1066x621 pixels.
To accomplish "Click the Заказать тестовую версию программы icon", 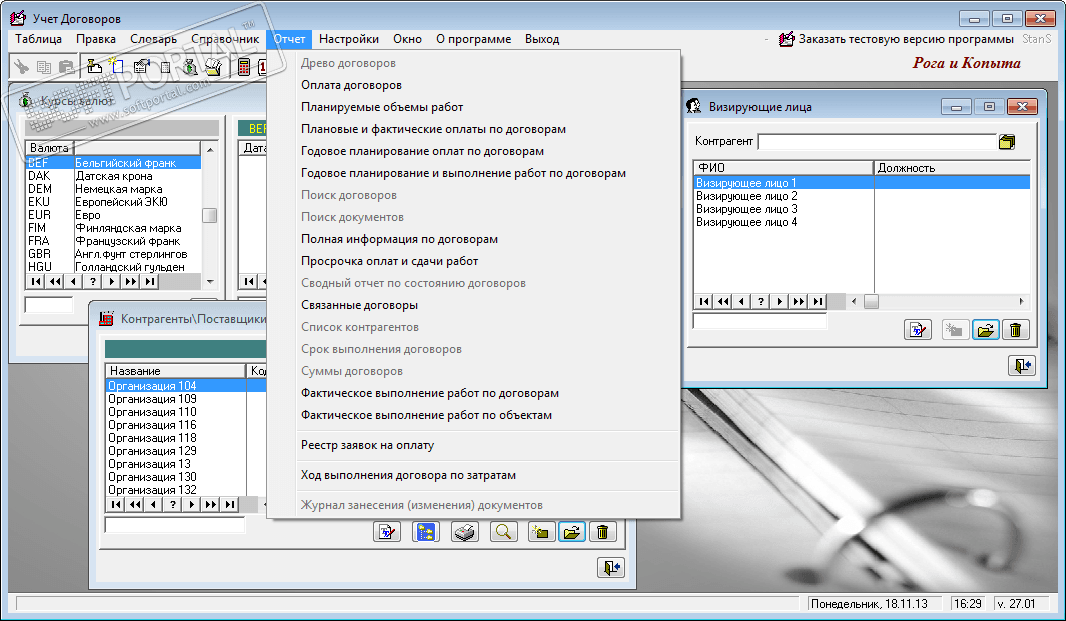I will pyautogui.click(x=787, y=39).
